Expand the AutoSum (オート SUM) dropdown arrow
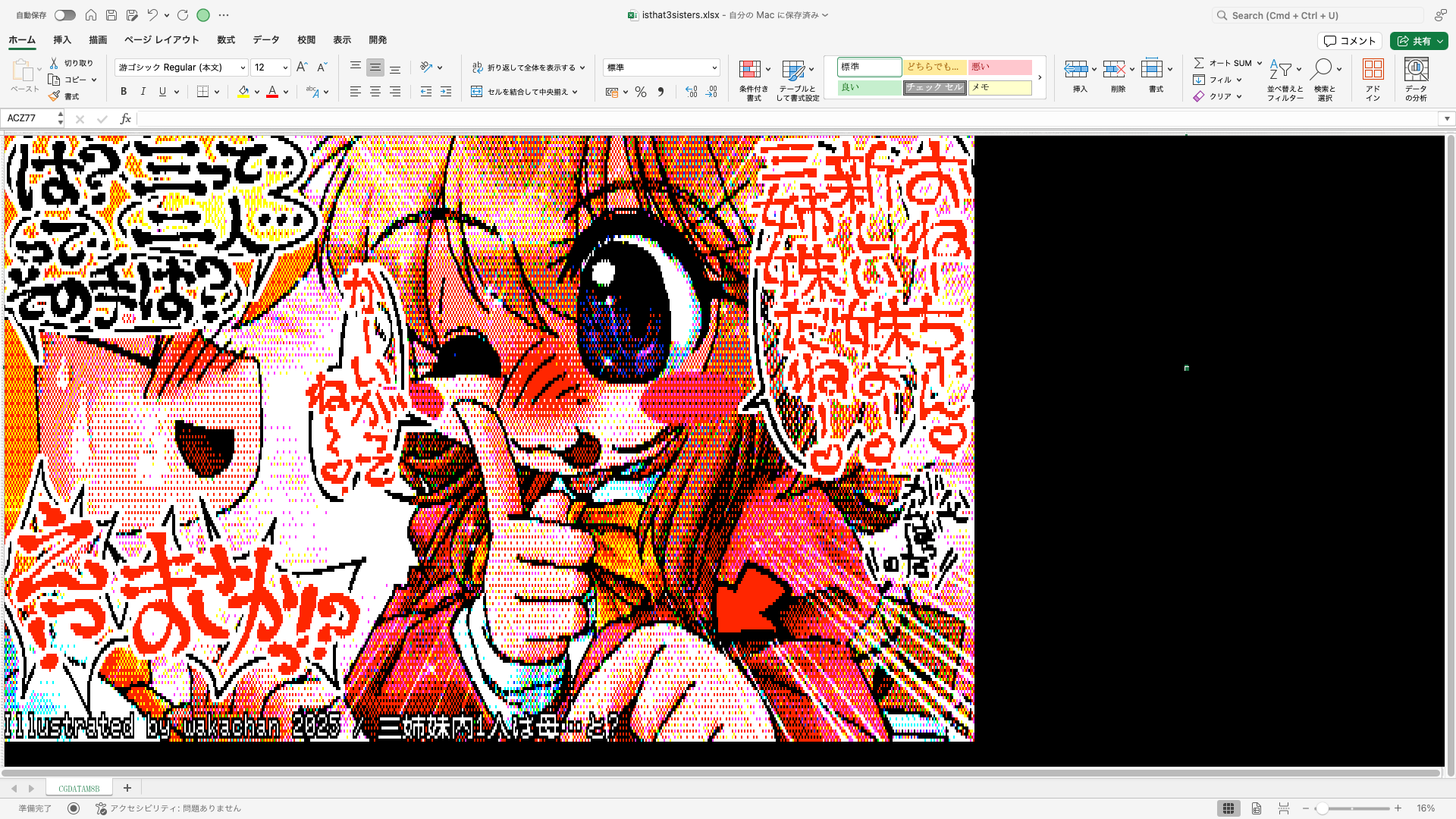The height and width of the screenshot is (819, 1456). [x=1260, y=63]
